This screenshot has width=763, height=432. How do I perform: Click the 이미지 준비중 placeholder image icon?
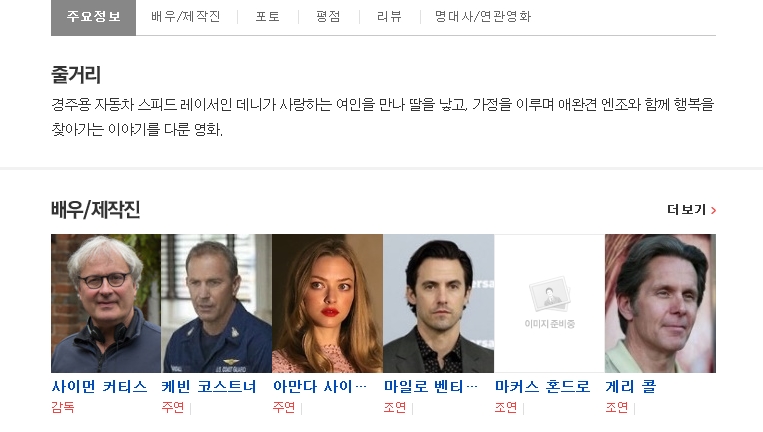549,294
